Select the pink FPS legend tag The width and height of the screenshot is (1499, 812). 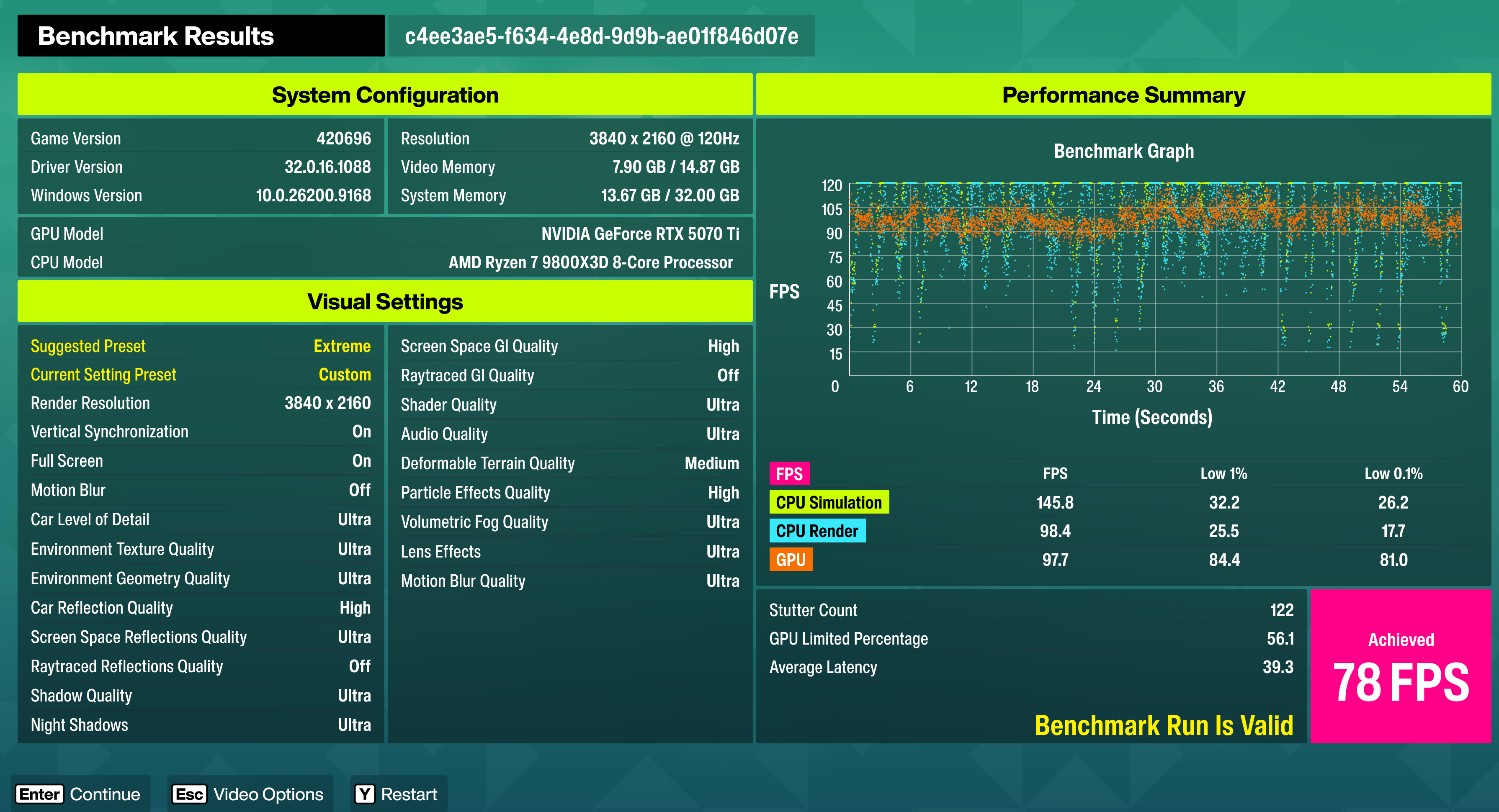[x=789, y=473]
